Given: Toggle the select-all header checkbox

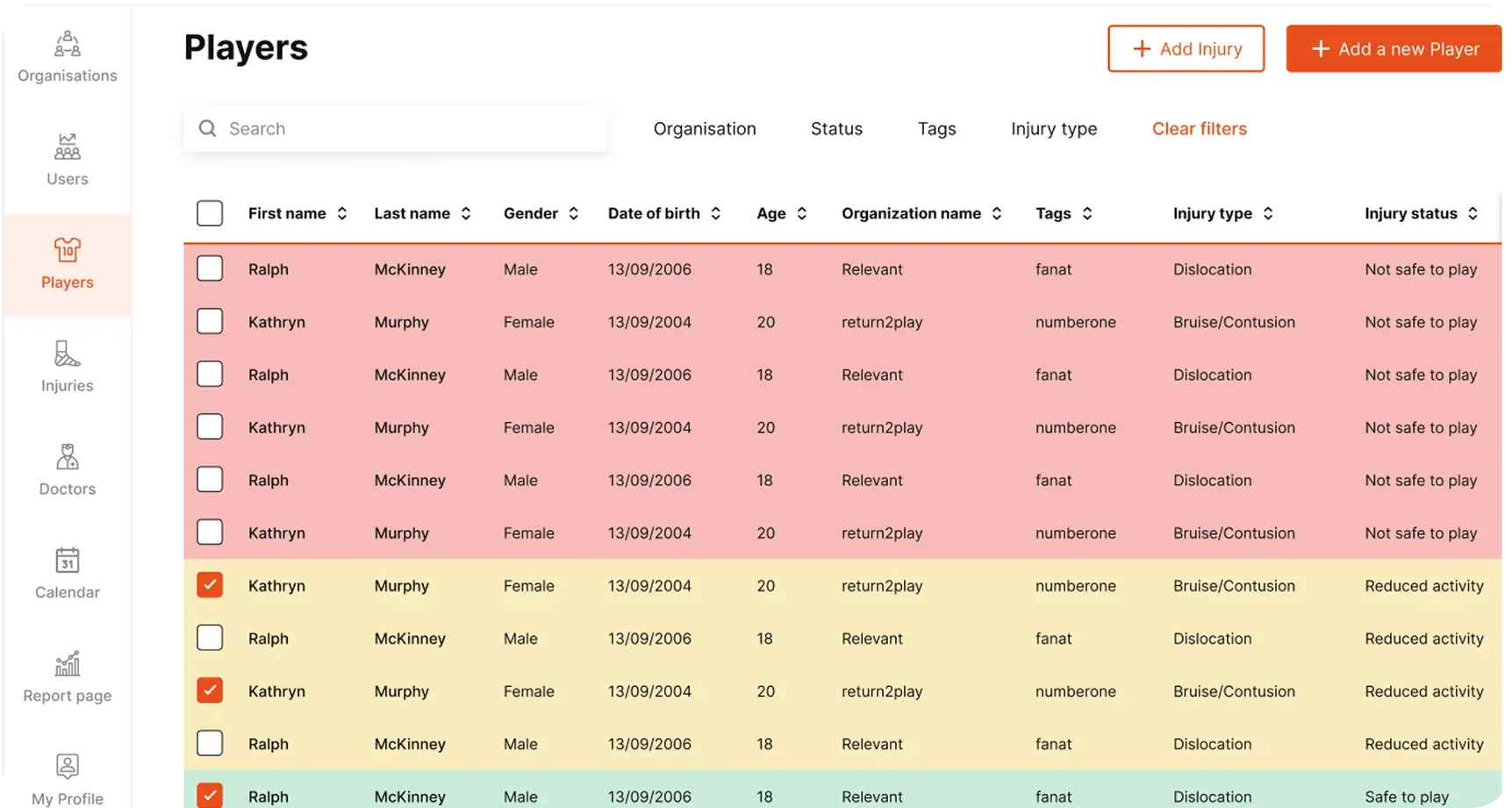Looking at the screenshot, I should pos(210,213).
